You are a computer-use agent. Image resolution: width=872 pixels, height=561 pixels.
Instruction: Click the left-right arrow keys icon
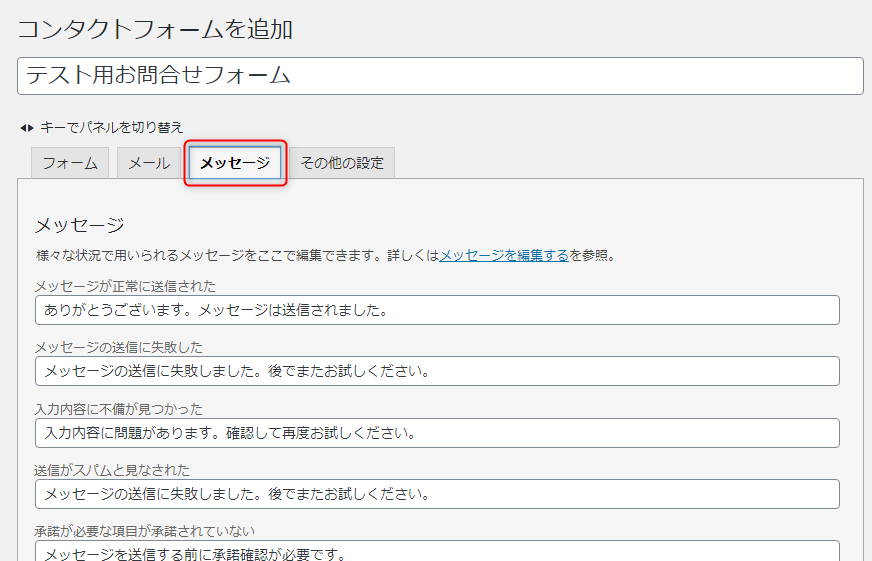[x=27, y=128]
